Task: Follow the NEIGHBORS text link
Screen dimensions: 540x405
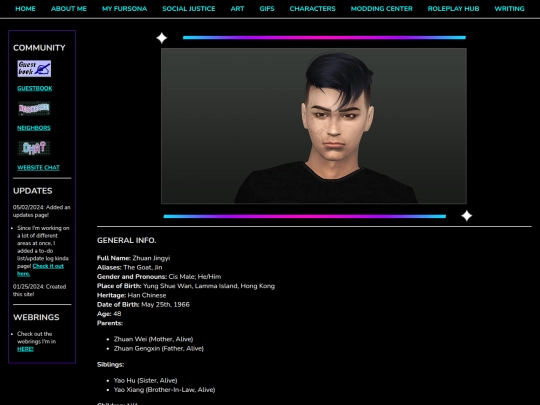Action: (x=34, y=128)
